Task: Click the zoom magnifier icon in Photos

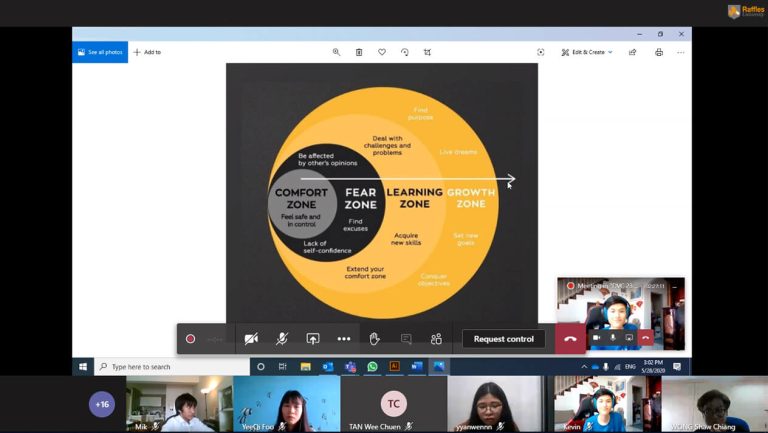Action: coord(336,52)
